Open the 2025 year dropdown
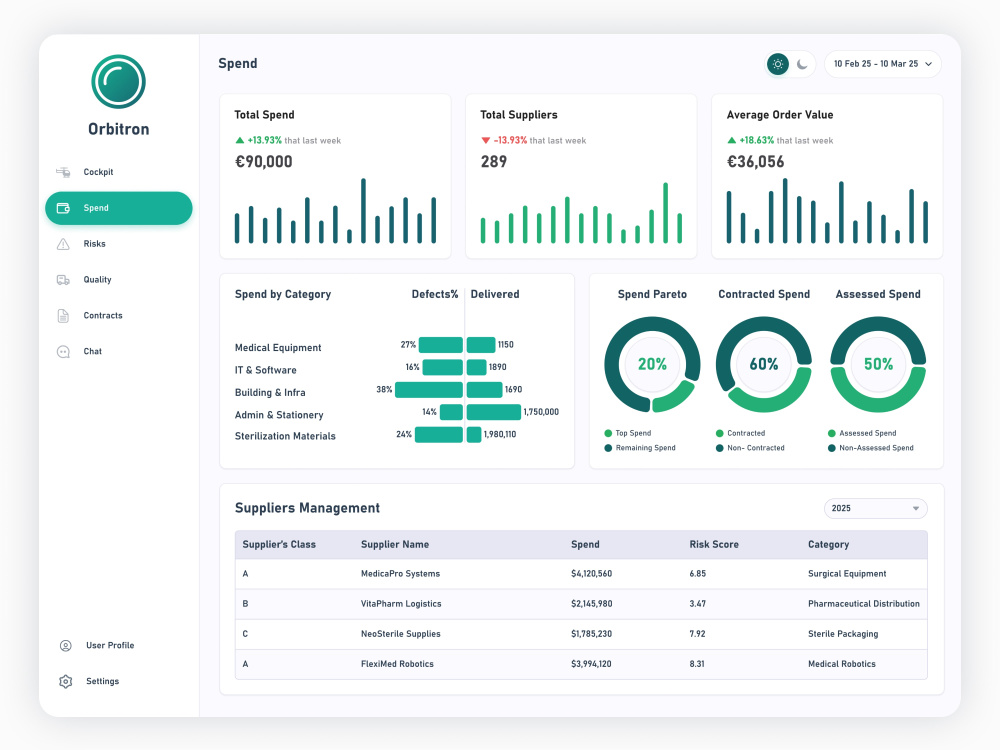The height and width of the screenshot is (750, 1000). click(x=876, y=508)
